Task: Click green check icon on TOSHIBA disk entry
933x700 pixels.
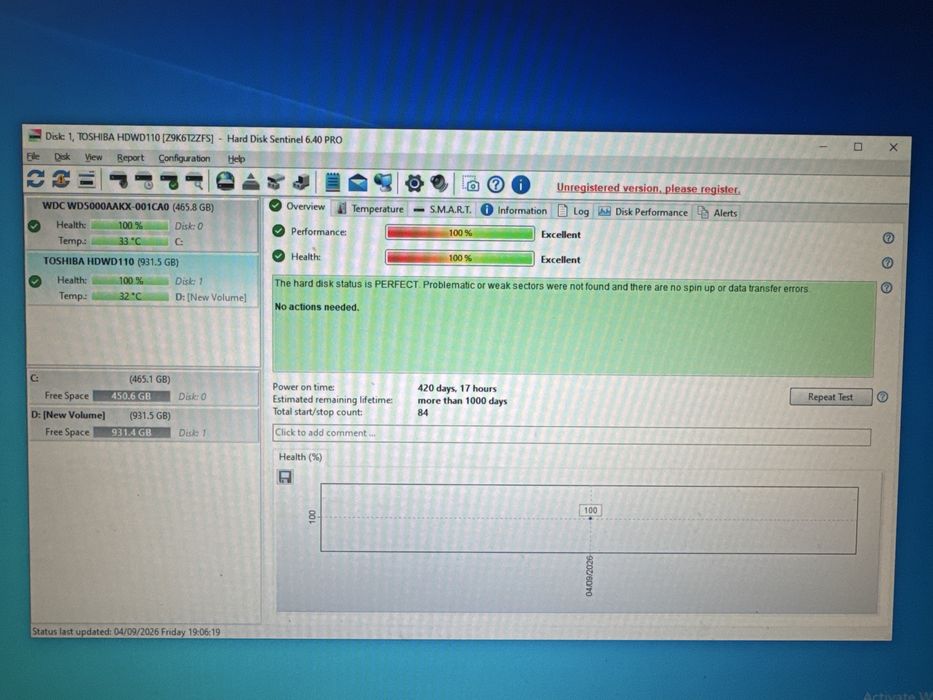Action: (x=35, y=281)
